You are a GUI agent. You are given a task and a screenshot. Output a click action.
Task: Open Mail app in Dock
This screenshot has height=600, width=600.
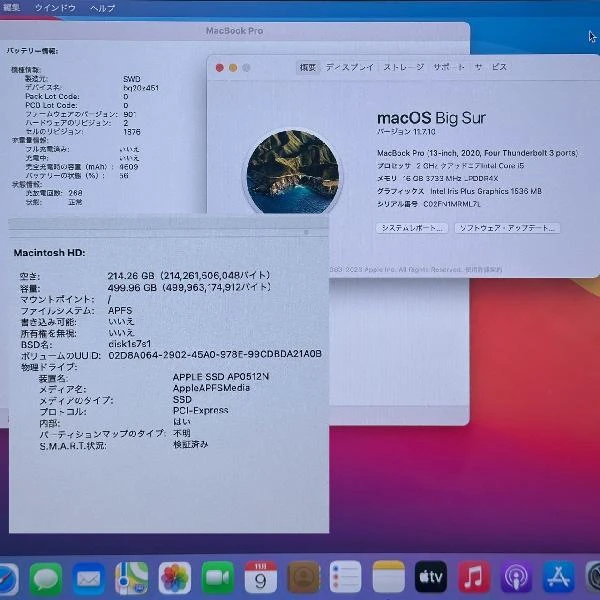(88, 578)
